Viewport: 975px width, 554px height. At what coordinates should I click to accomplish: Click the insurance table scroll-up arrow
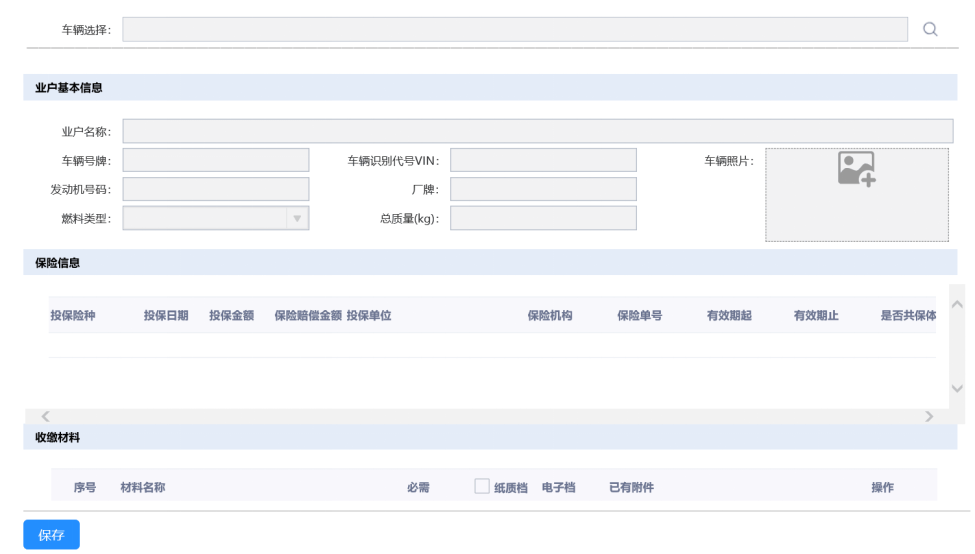pyautogui.click(x=958, y=304)
